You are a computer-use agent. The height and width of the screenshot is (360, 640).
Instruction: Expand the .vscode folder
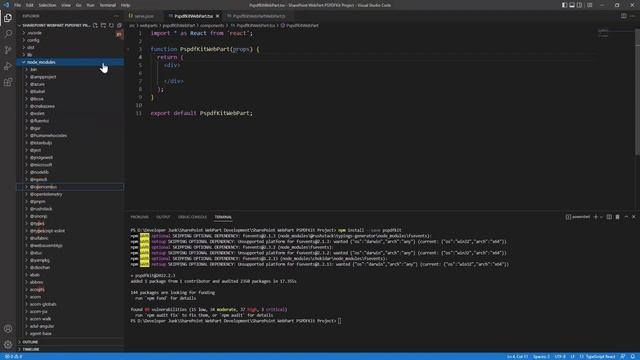click(70, 33)
